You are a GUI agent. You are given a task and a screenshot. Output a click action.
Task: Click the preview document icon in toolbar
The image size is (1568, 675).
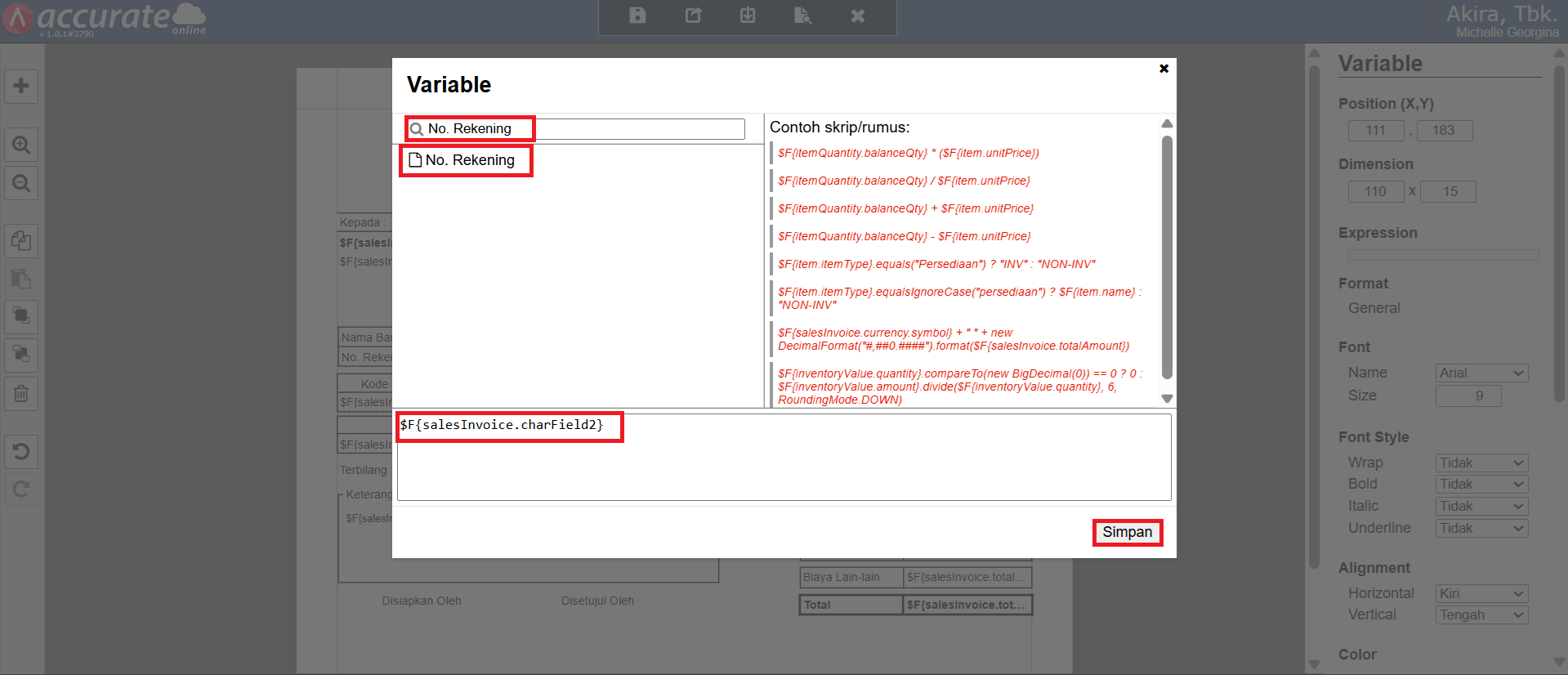click(x=802, y=16)
